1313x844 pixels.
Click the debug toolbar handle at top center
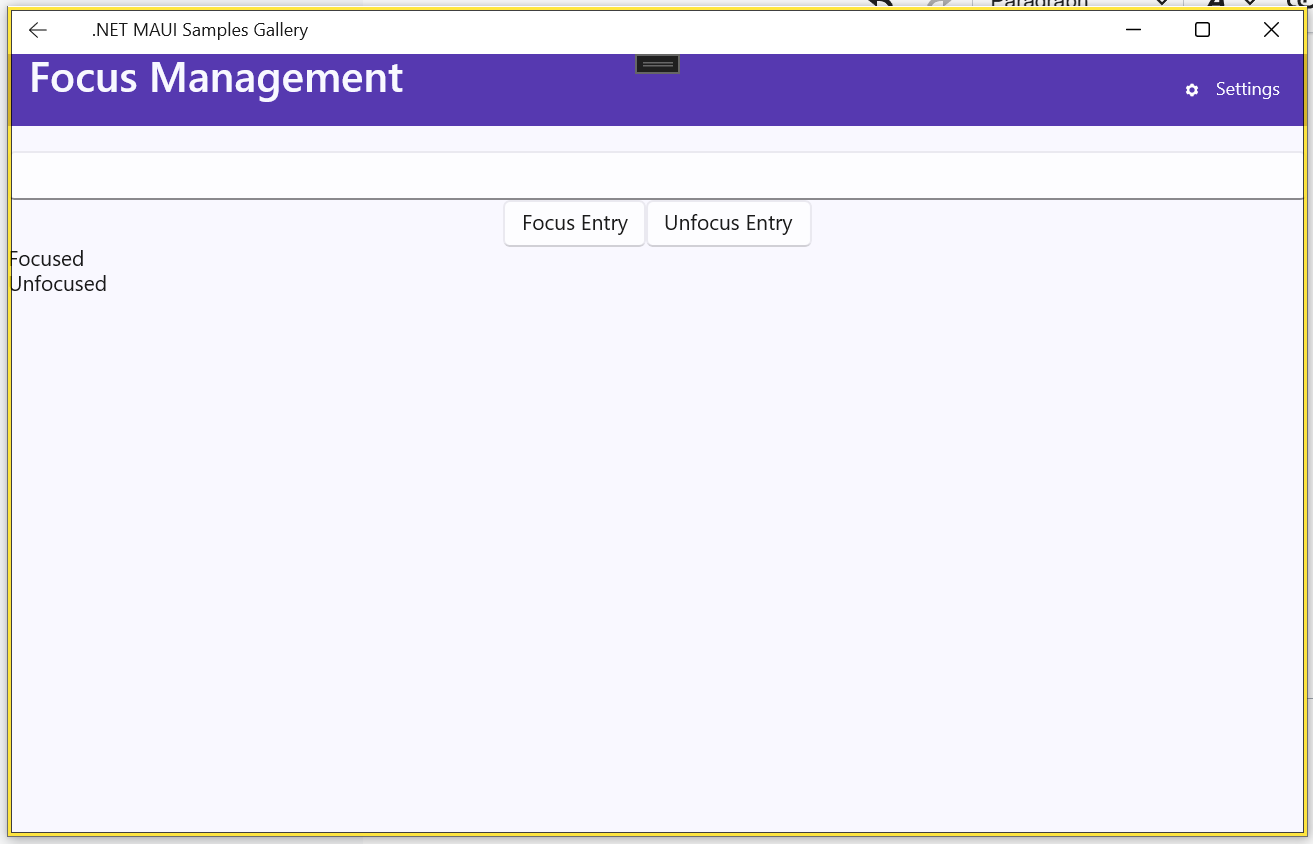pyautogui.click(x=657, y=64)
